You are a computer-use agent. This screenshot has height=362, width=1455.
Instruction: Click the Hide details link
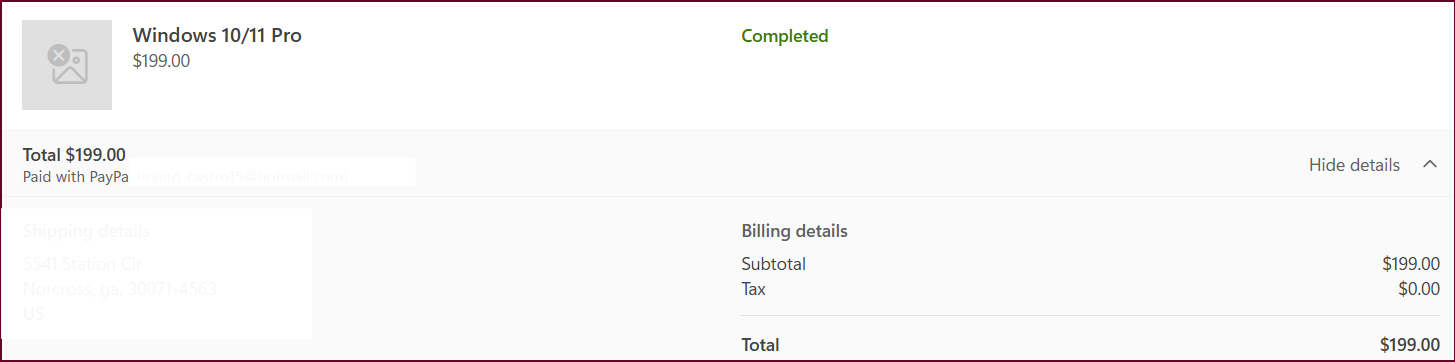pyautogui.click(x=1354, y=165)
